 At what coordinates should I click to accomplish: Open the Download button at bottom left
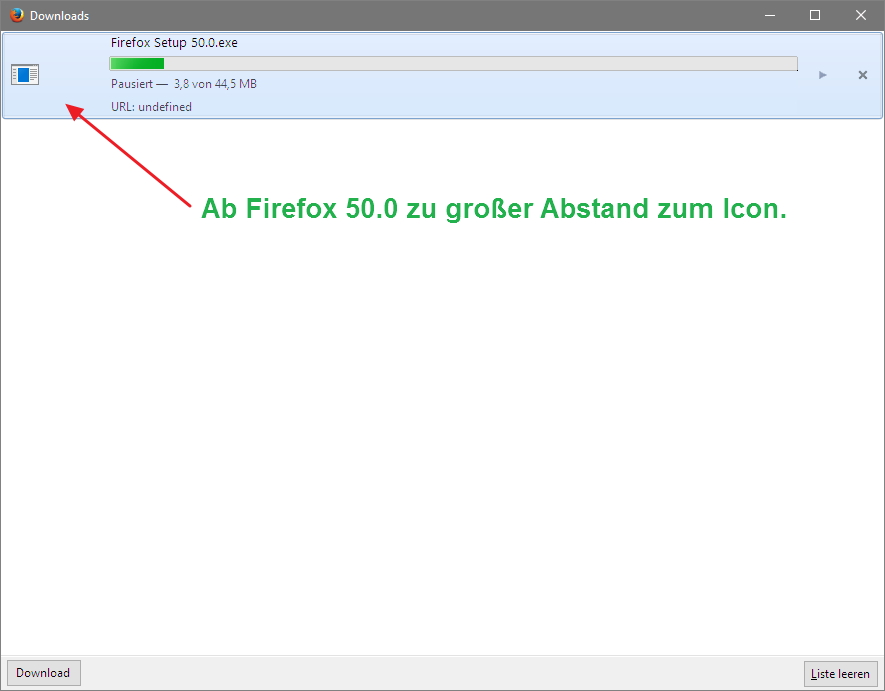click(x=43, y=673)
